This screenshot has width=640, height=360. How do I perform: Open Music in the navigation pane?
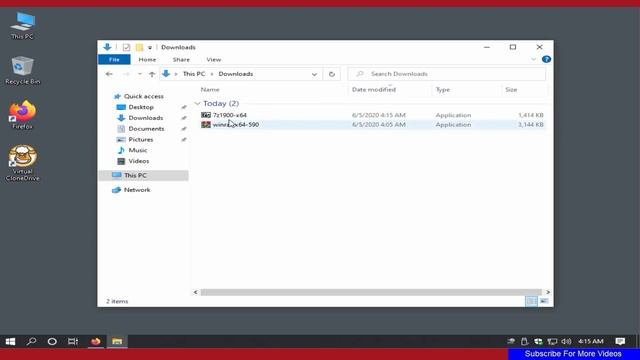(x=138, y=150)
